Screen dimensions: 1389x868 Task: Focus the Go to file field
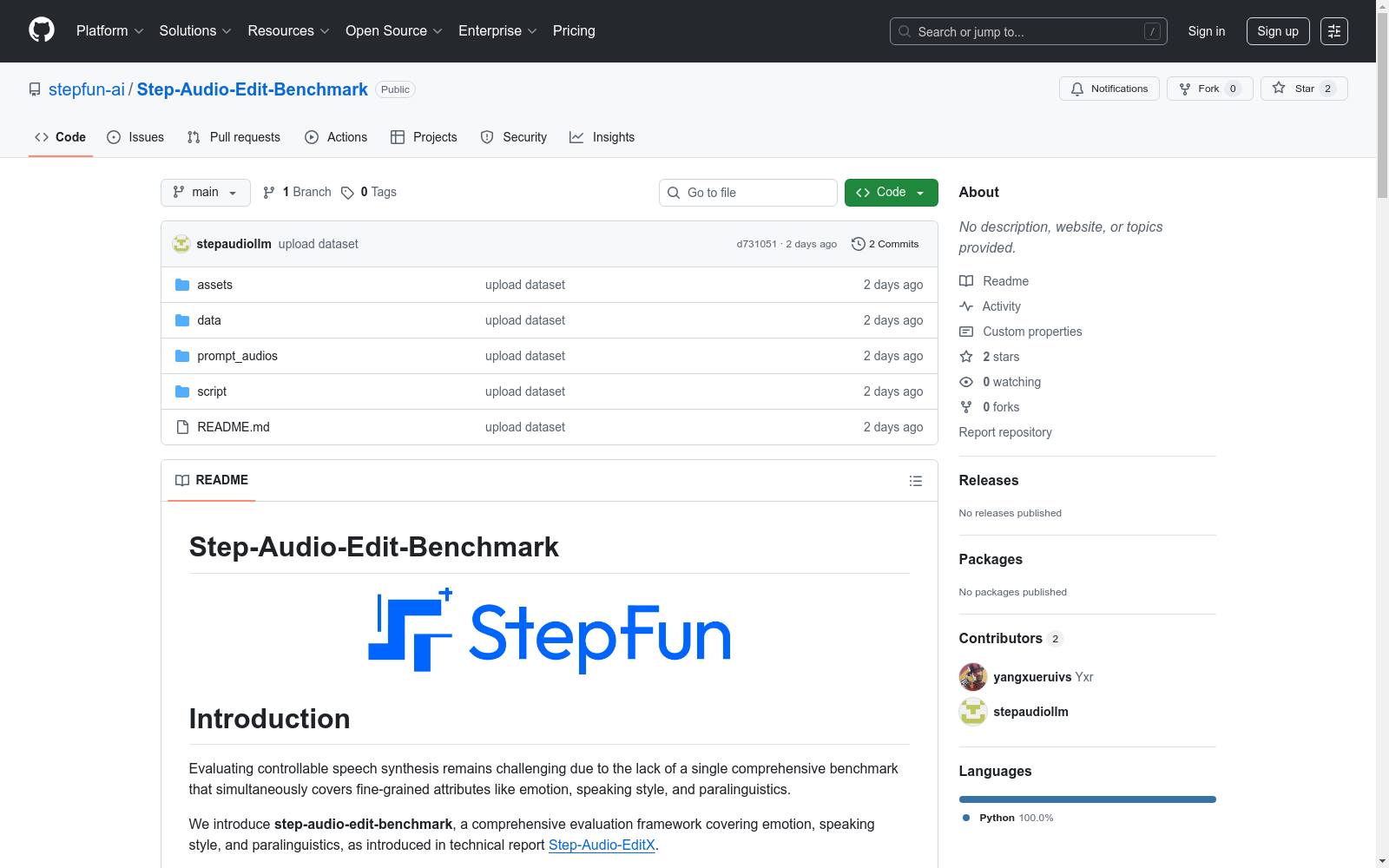tap(748, 193)
